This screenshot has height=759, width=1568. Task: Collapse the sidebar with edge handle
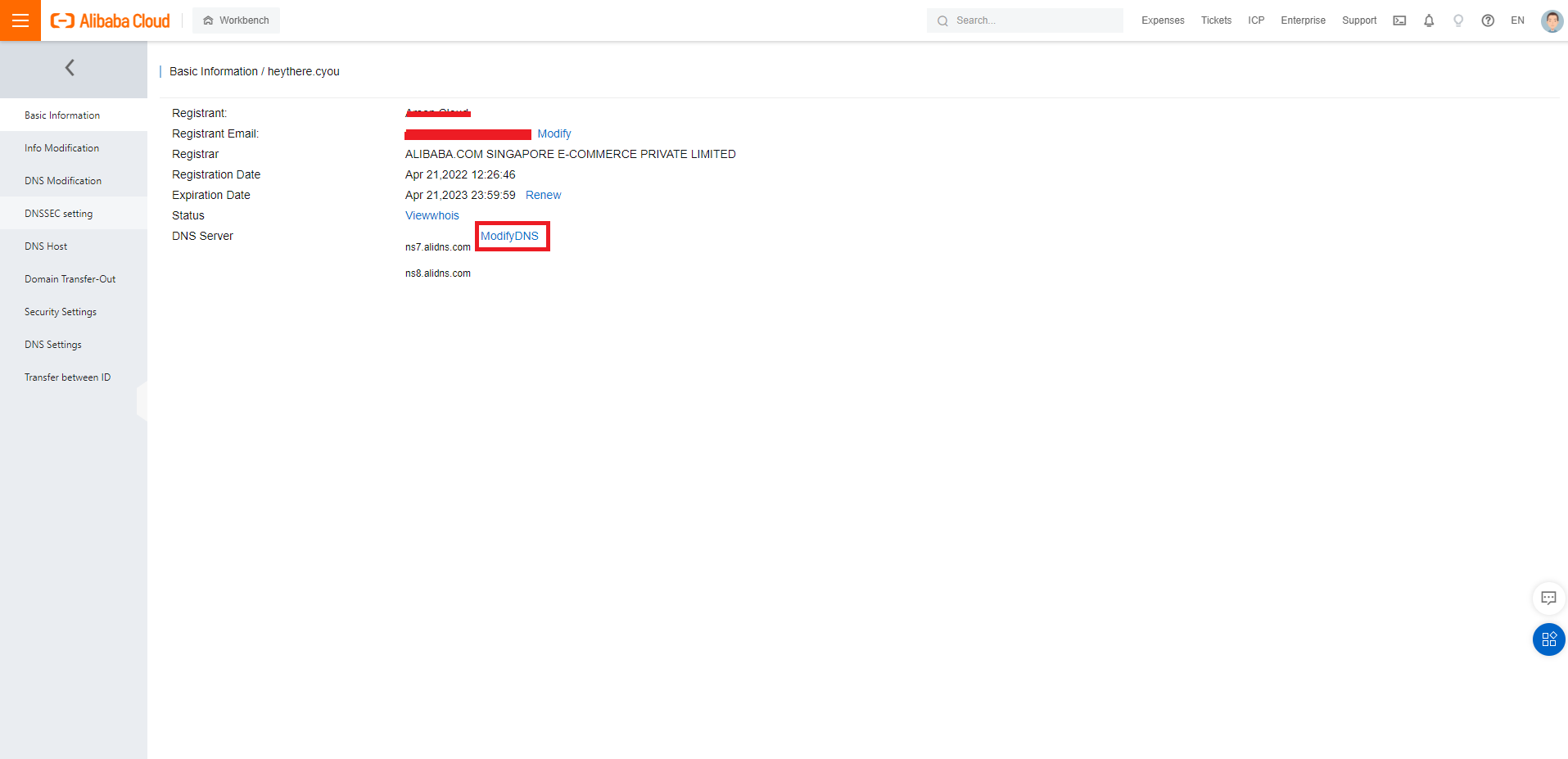[x=142, y=401]
